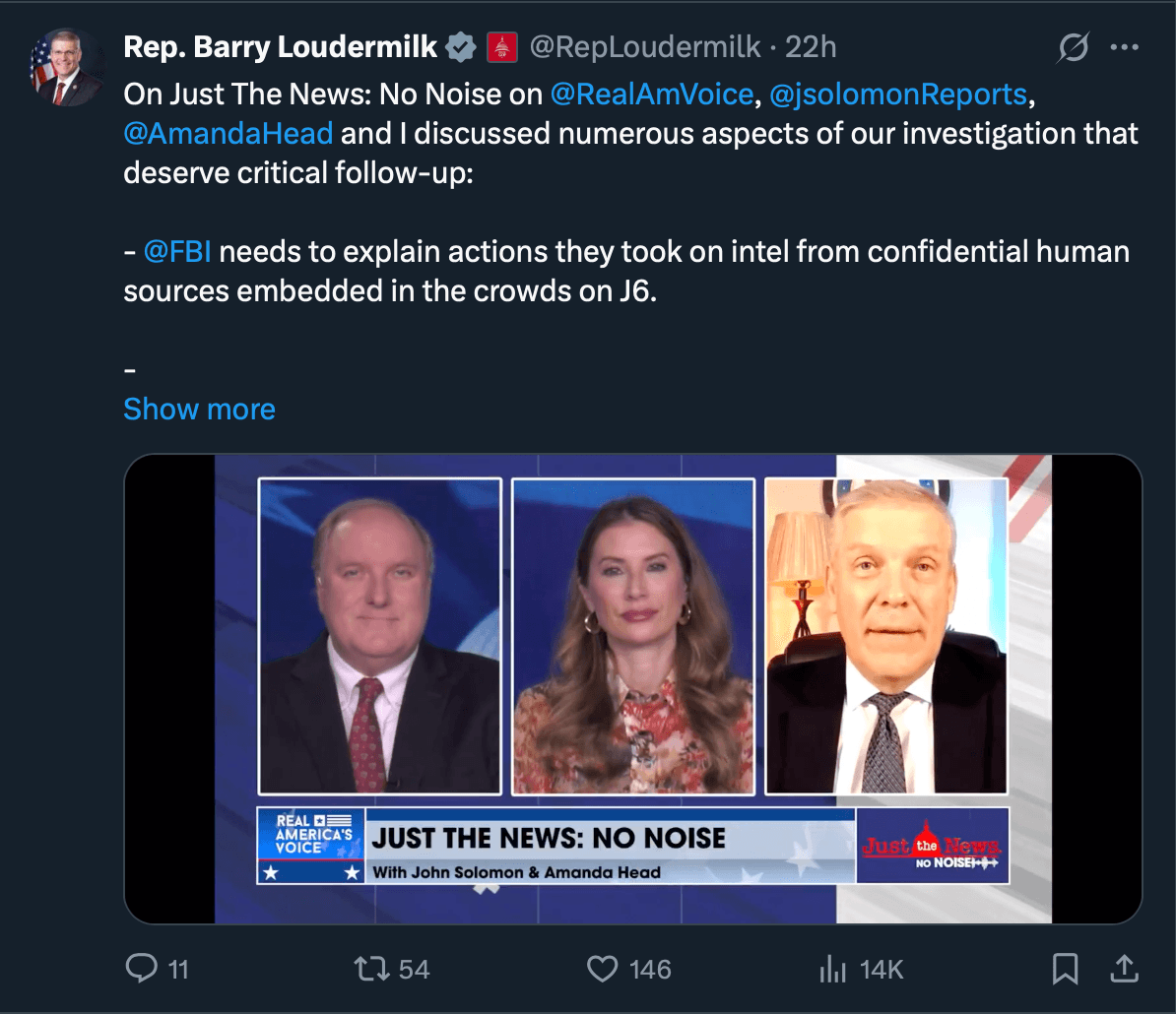The height and width of the screenshot is (1014, 1176).
Task: Open the three-dot more options menu
Action: 1124,47
